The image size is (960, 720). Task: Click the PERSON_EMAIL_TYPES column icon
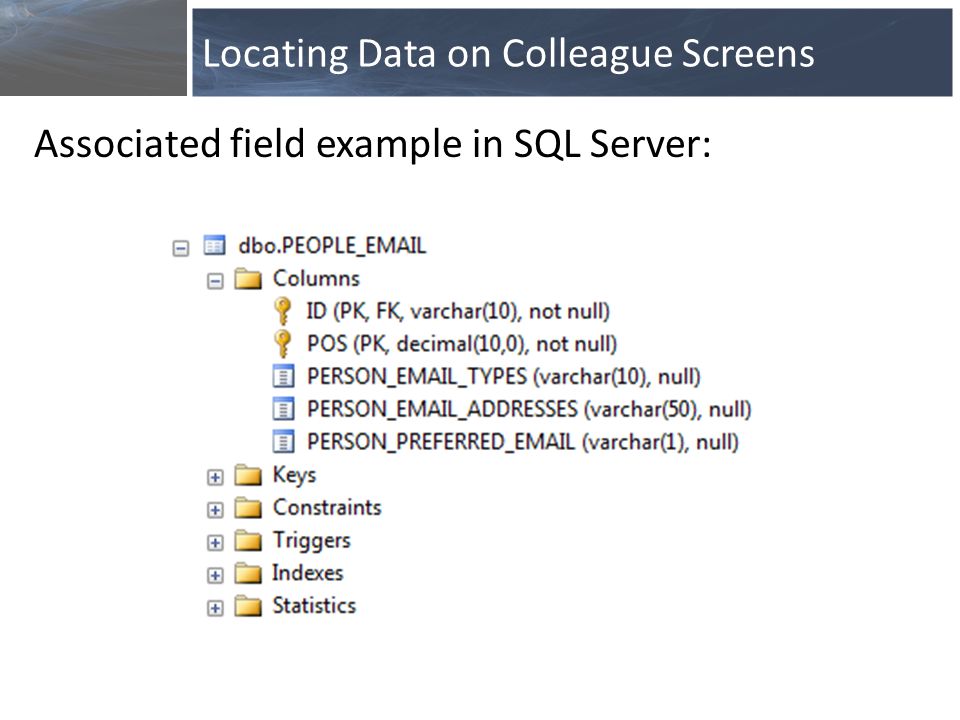(283, 377)
